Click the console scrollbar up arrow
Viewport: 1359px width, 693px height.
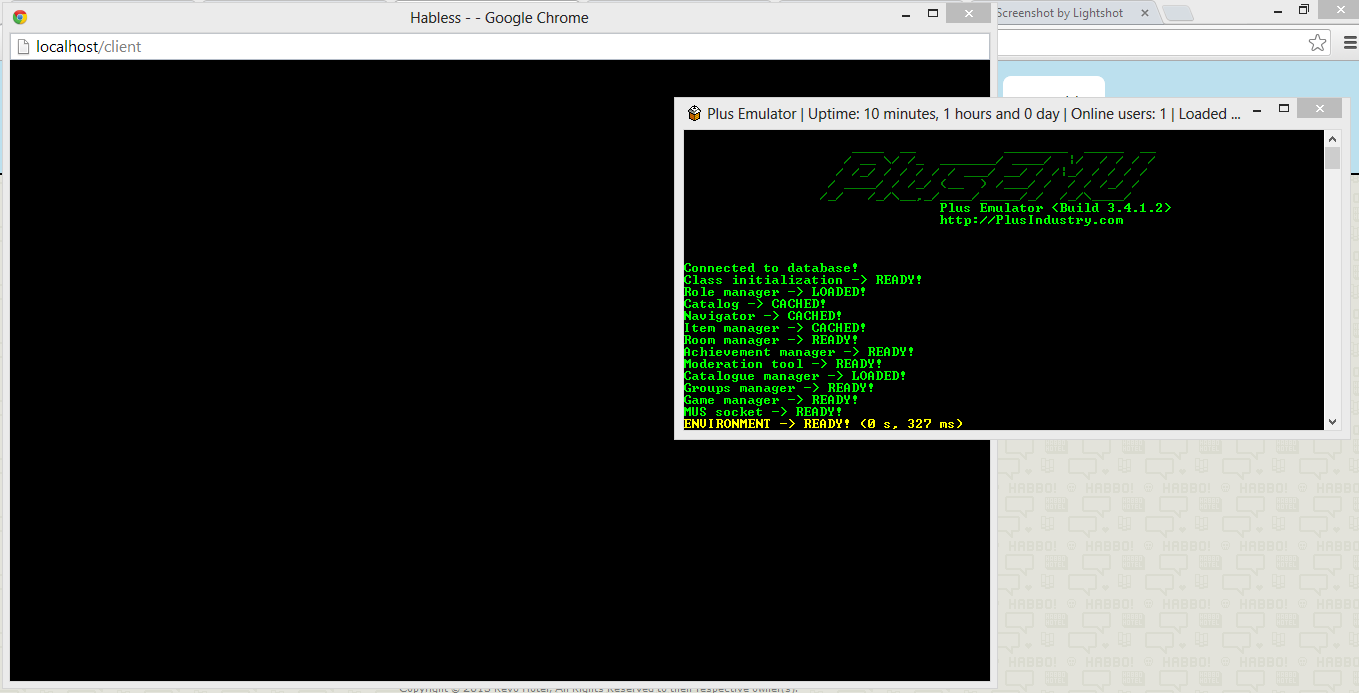coord(1332,138)
